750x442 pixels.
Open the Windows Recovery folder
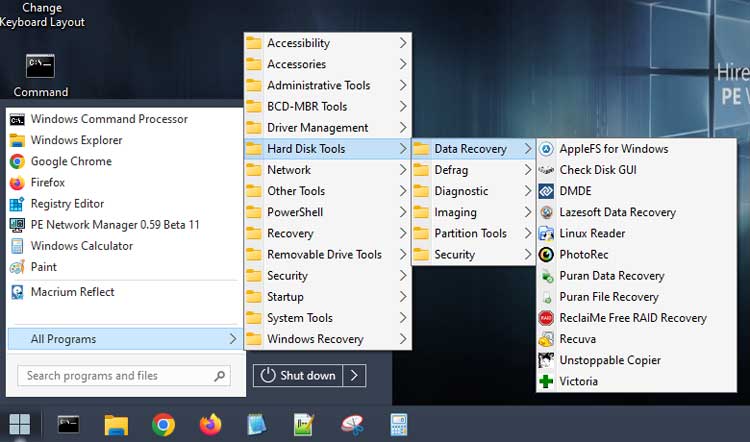pos(328,339)
